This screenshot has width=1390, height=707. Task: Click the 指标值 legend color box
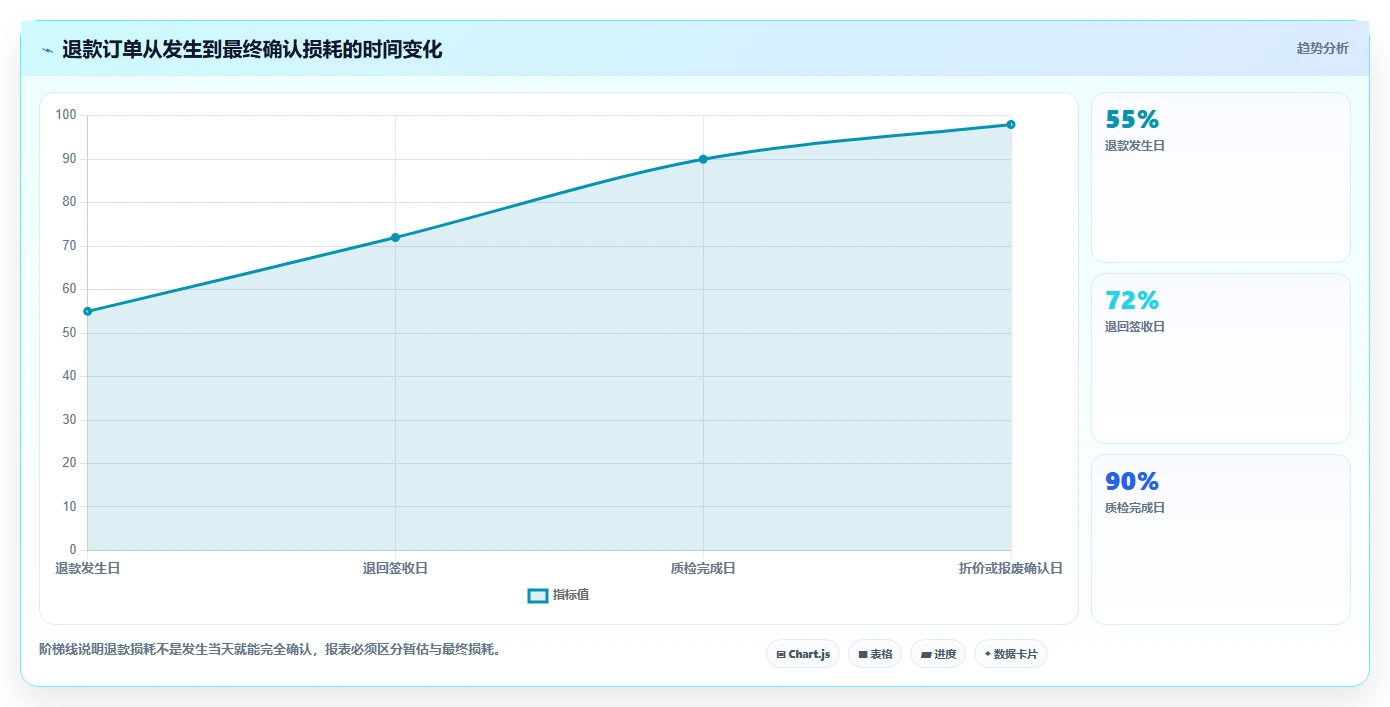click(538, 596)
